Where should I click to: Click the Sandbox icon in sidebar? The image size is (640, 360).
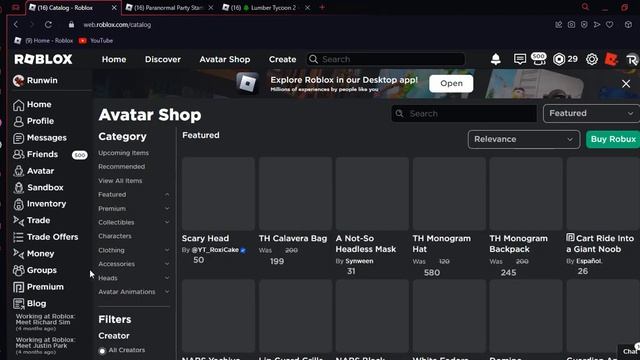point(18,188)
